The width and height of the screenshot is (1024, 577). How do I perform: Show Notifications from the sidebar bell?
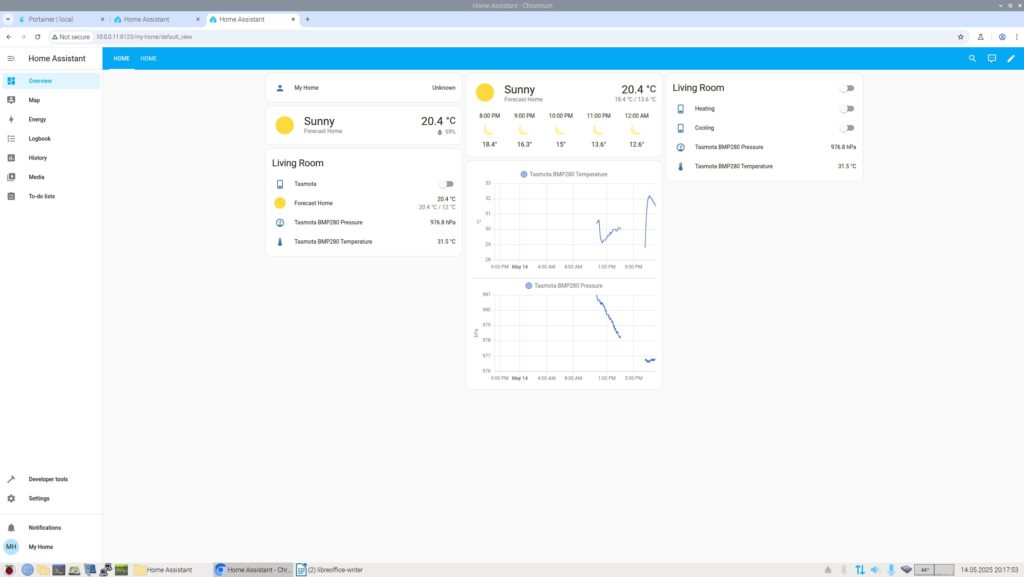pyautogui.click(x=51, y=527)
